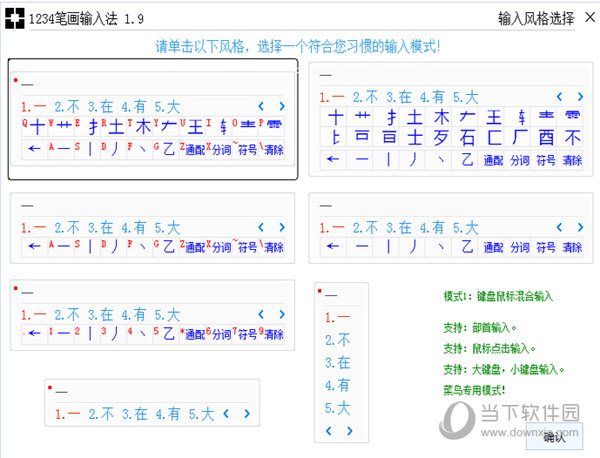Image resolution: width=600 pixels, height=458 pixels.
Task: Click the 9-labeled 清除 clear button
Action: tap(271, 334)
